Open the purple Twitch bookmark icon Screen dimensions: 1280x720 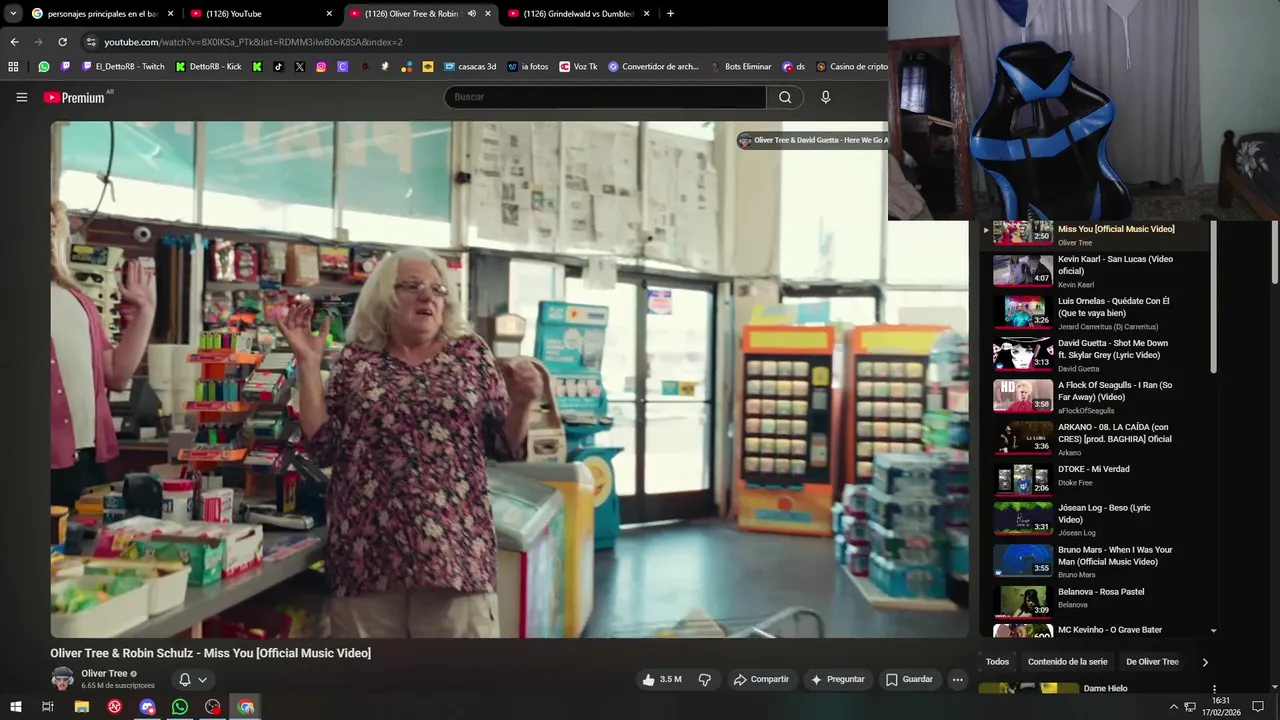[x=66, y=67]
